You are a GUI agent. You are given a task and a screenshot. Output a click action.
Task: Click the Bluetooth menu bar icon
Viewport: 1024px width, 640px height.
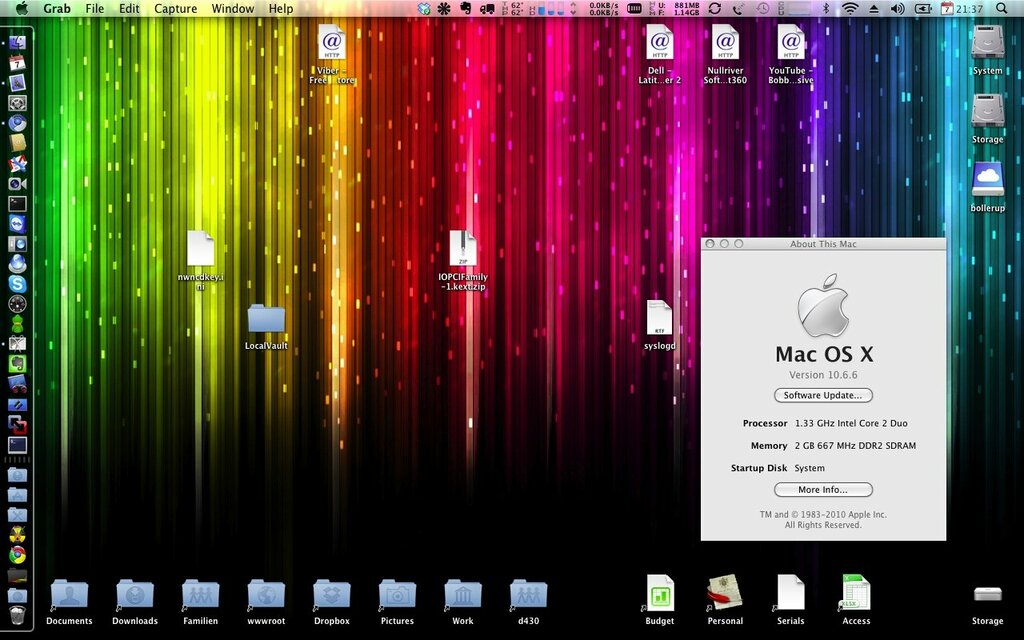pos(826,8)
